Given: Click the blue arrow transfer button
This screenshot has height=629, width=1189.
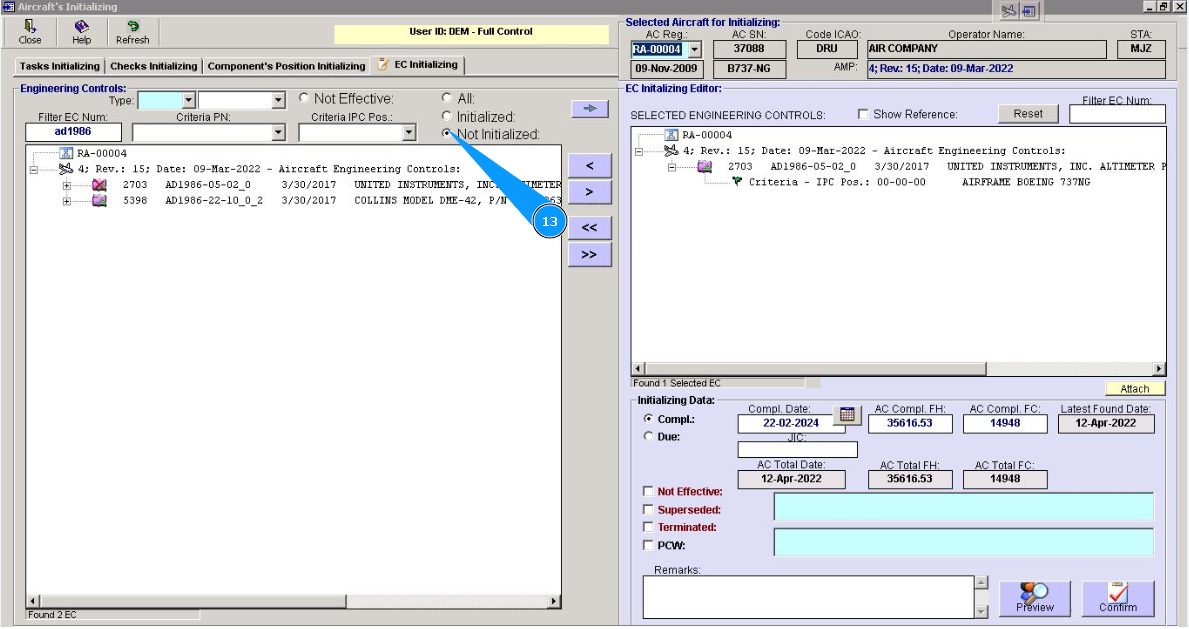Looking at the screenshot, I should (588, 109).
